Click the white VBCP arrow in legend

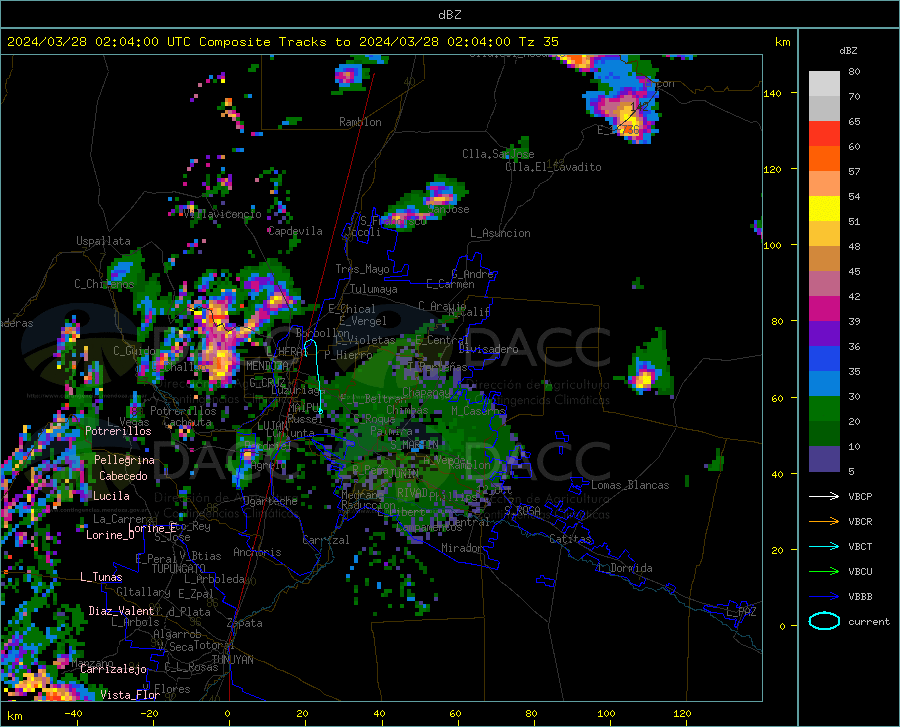[x=824, y=496]
